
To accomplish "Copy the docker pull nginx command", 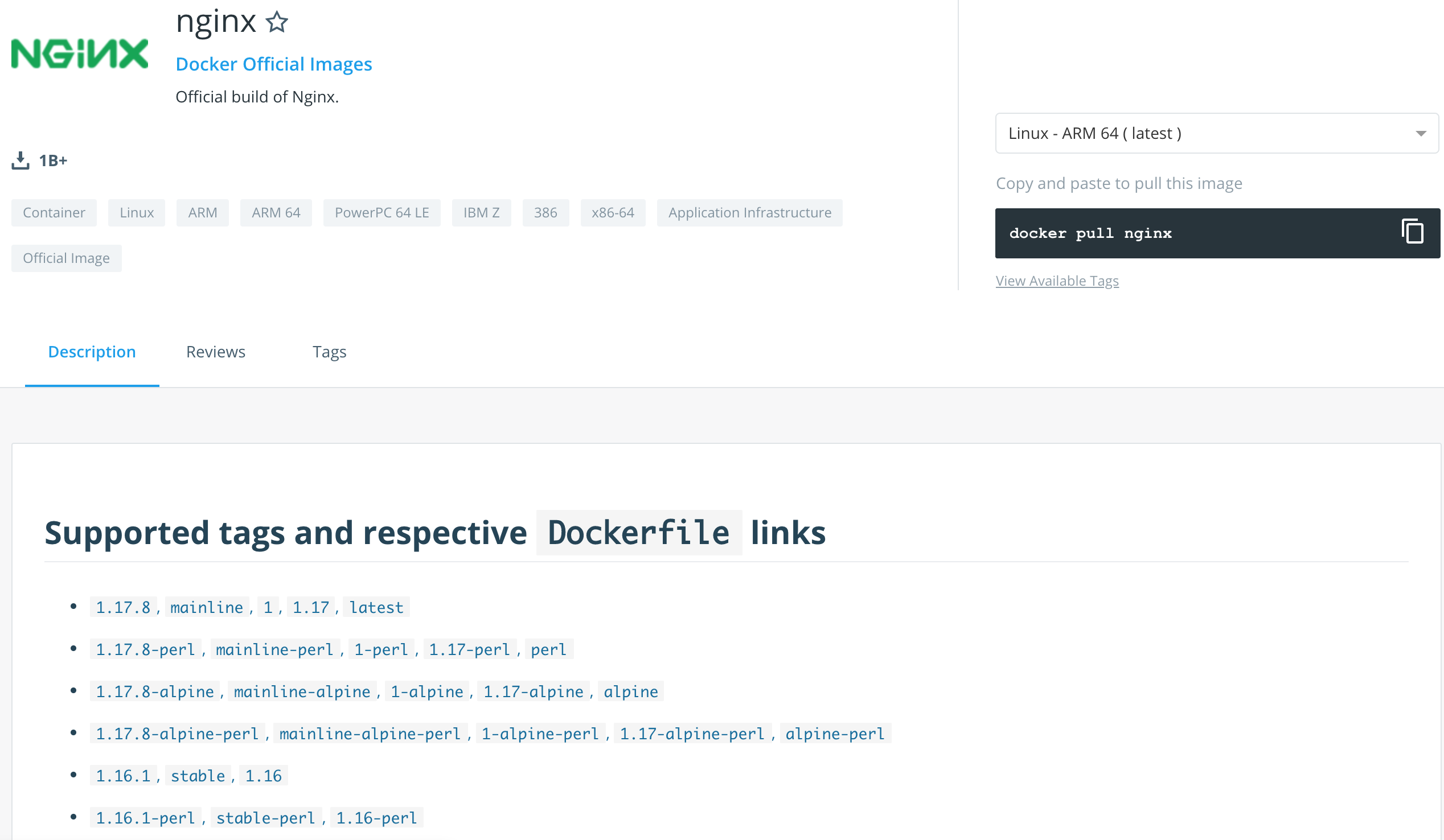I will [x=1412, y=231].
